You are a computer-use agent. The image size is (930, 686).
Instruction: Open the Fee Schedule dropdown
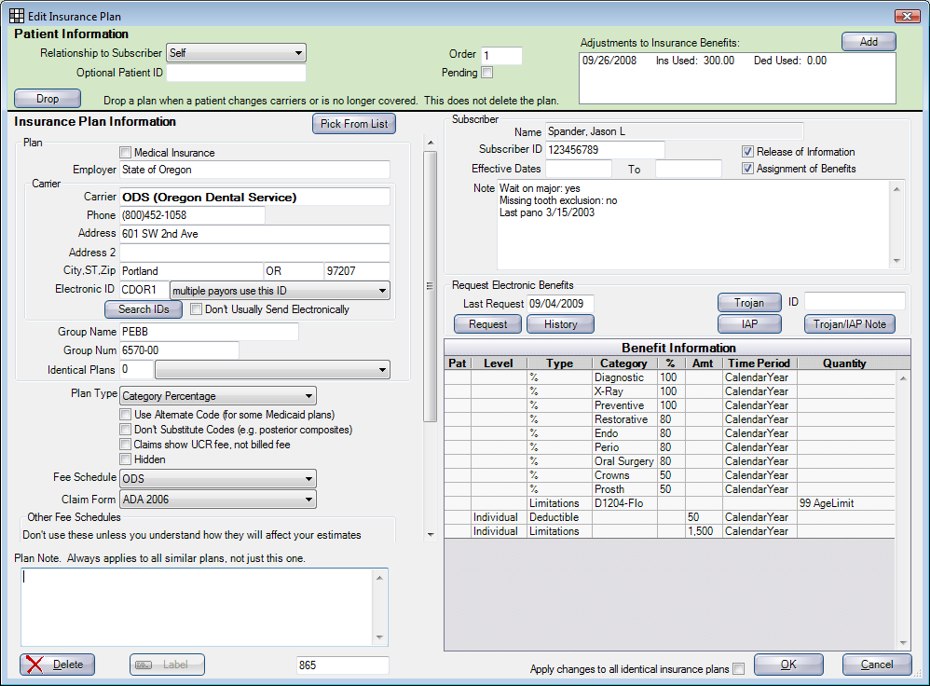click(x=217, y=479)
